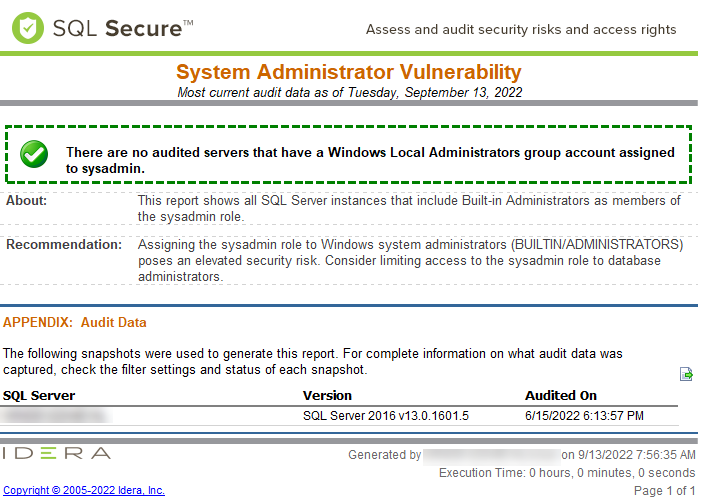Click the no audited servers status message

coord(370,161)
